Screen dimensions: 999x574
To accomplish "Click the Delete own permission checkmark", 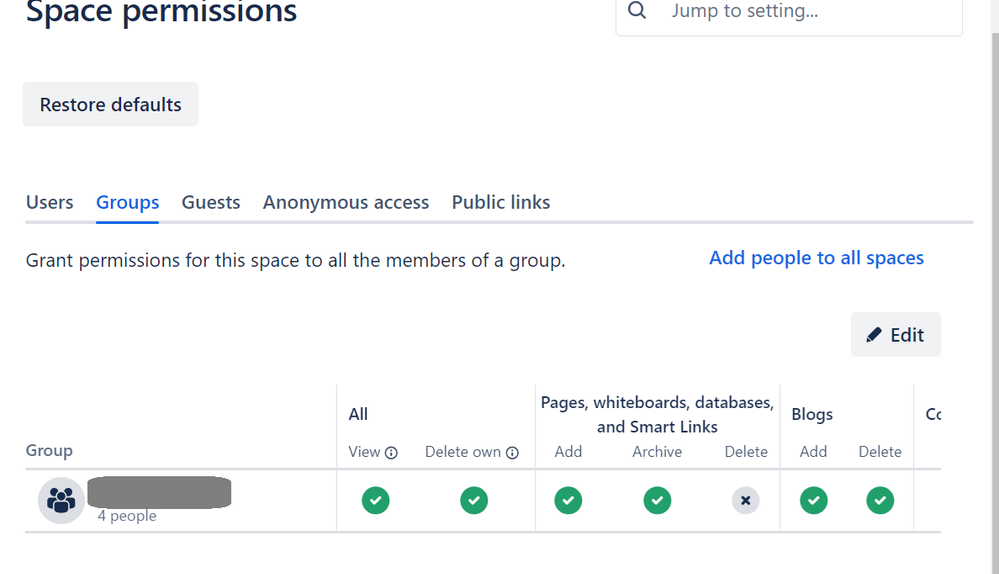I will [474, 500].
